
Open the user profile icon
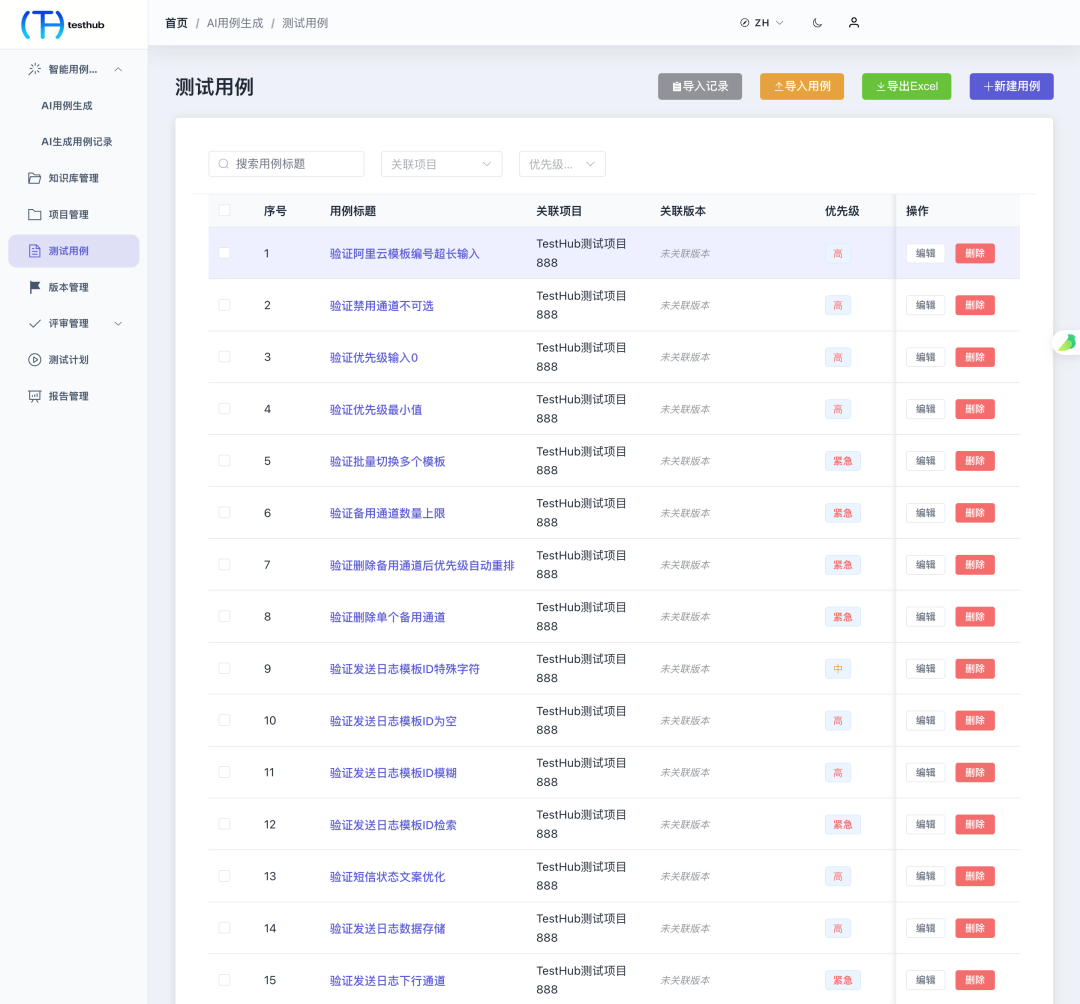pos(853,23)
